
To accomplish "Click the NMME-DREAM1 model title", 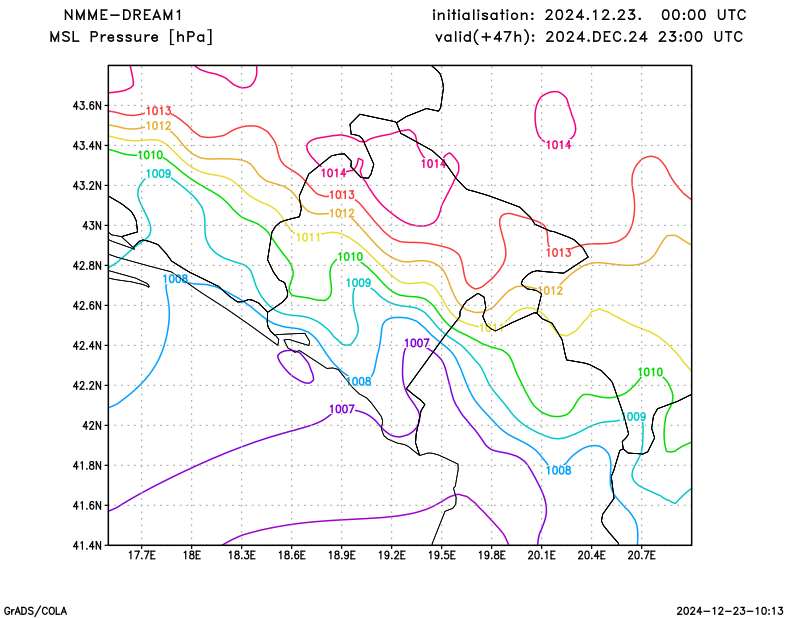I will click(122, 15).
